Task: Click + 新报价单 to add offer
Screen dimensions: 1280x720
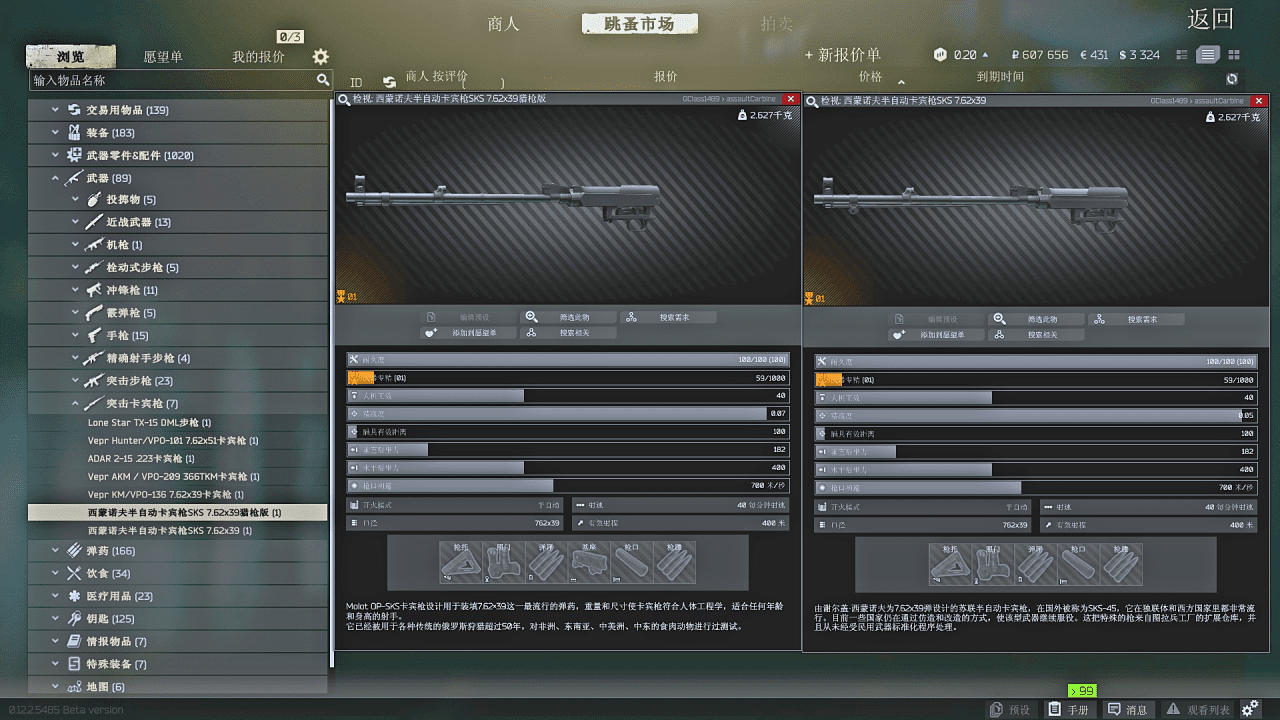Action: click(843, 55)
